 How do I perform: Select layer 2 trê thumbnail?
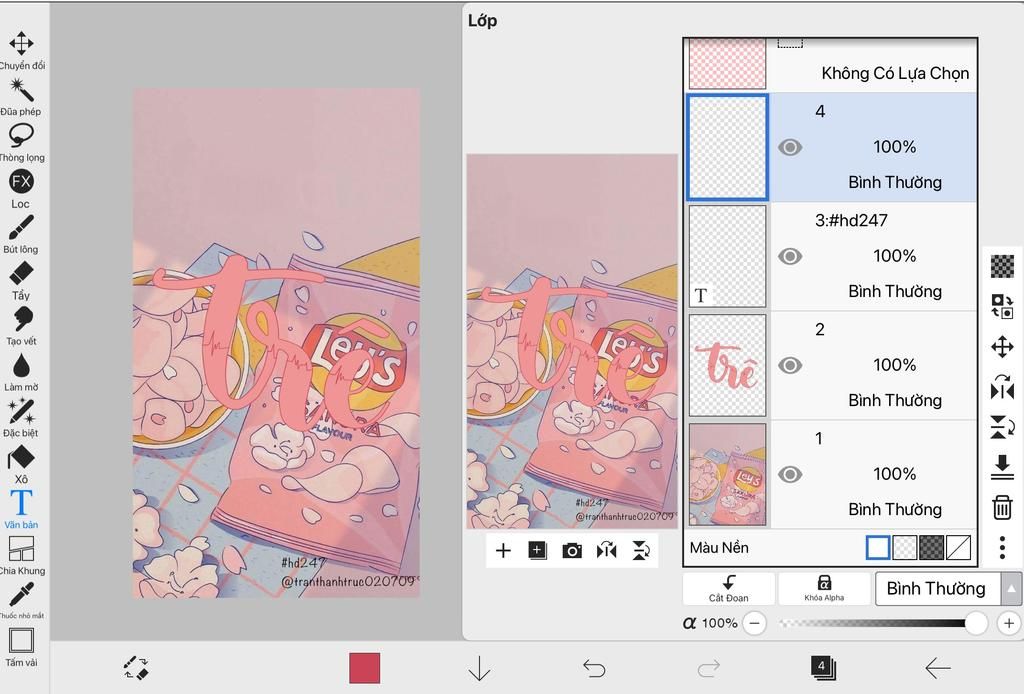point(728,365)
